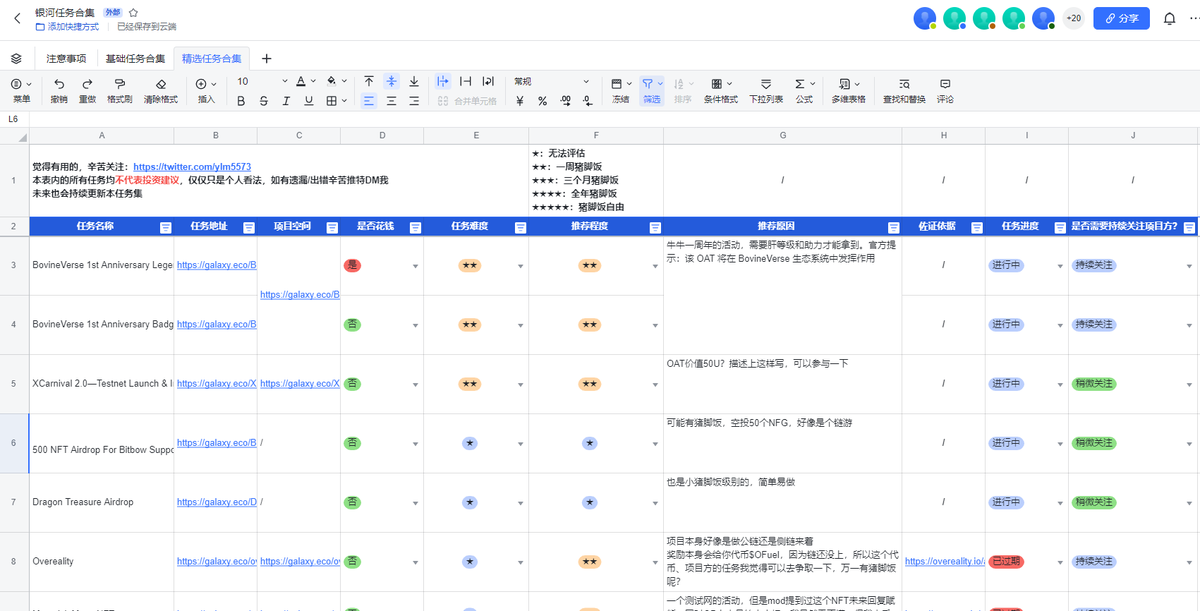Viewport: 1200px width, 611px height.
Task: Open the collaborators +20 list
Action: [x=1074, y=18]
